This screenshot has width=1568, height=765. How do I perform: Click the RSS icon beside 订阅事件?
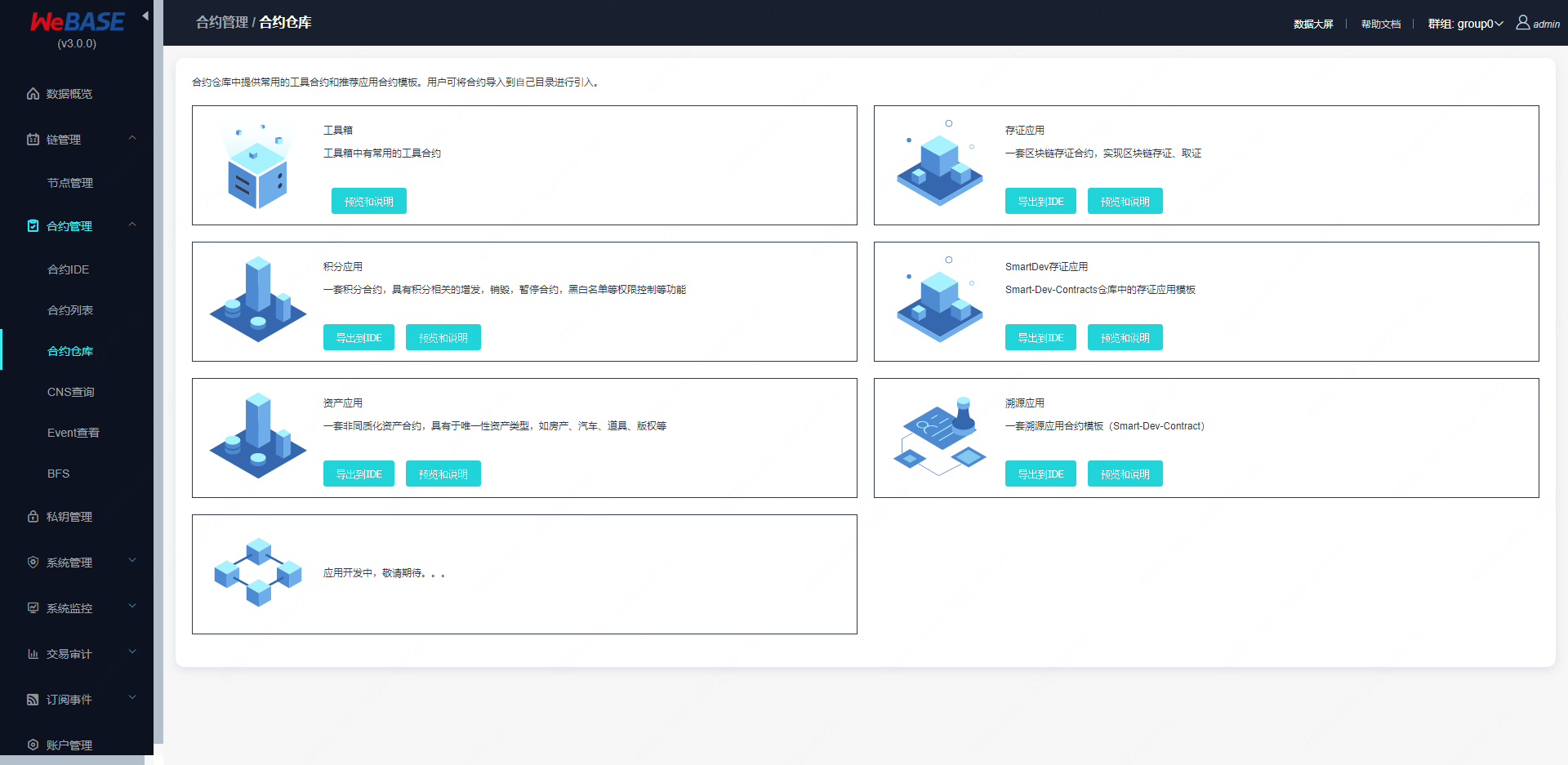click(x=33, y=700)
